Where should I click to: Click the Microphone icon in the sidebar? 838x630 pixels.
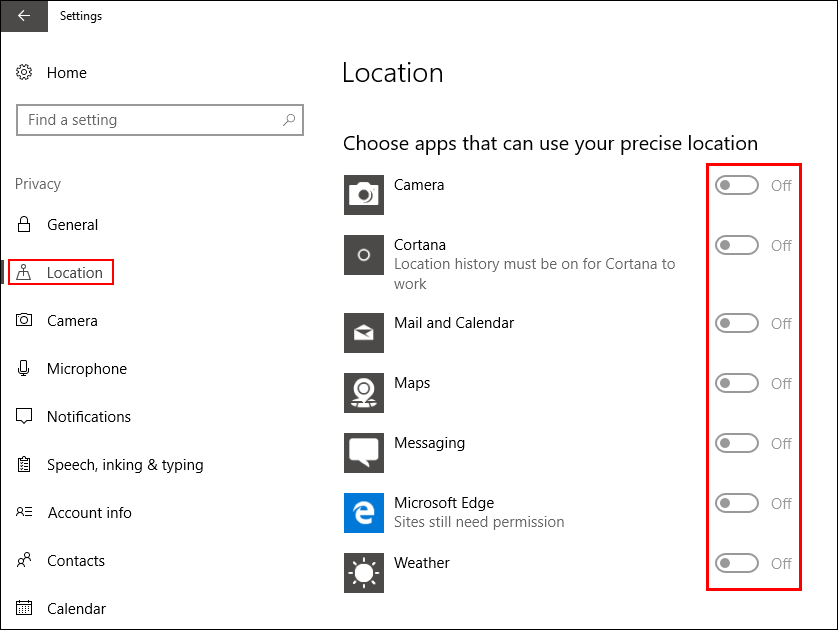(24, 368)
